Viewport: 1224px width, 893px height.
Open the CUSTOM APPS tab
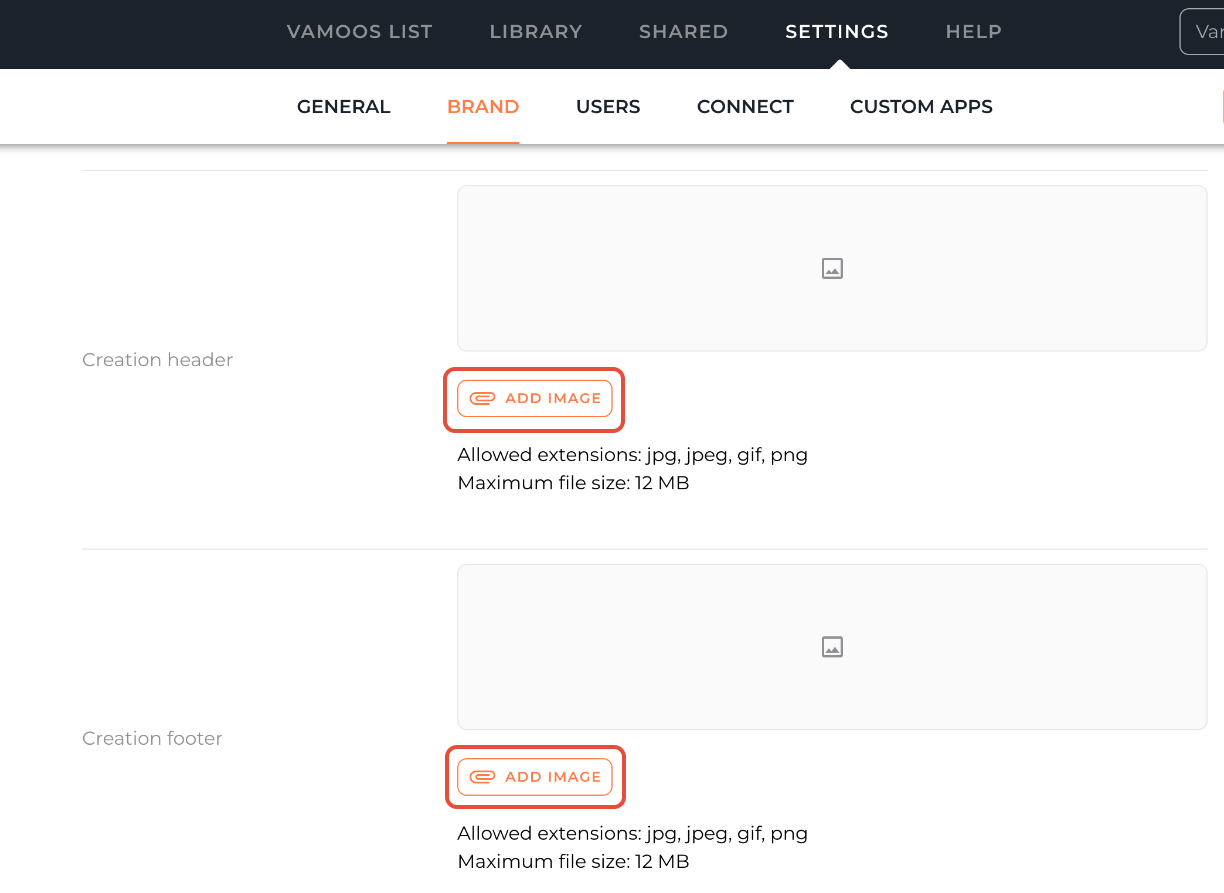(x=920, y=106)
